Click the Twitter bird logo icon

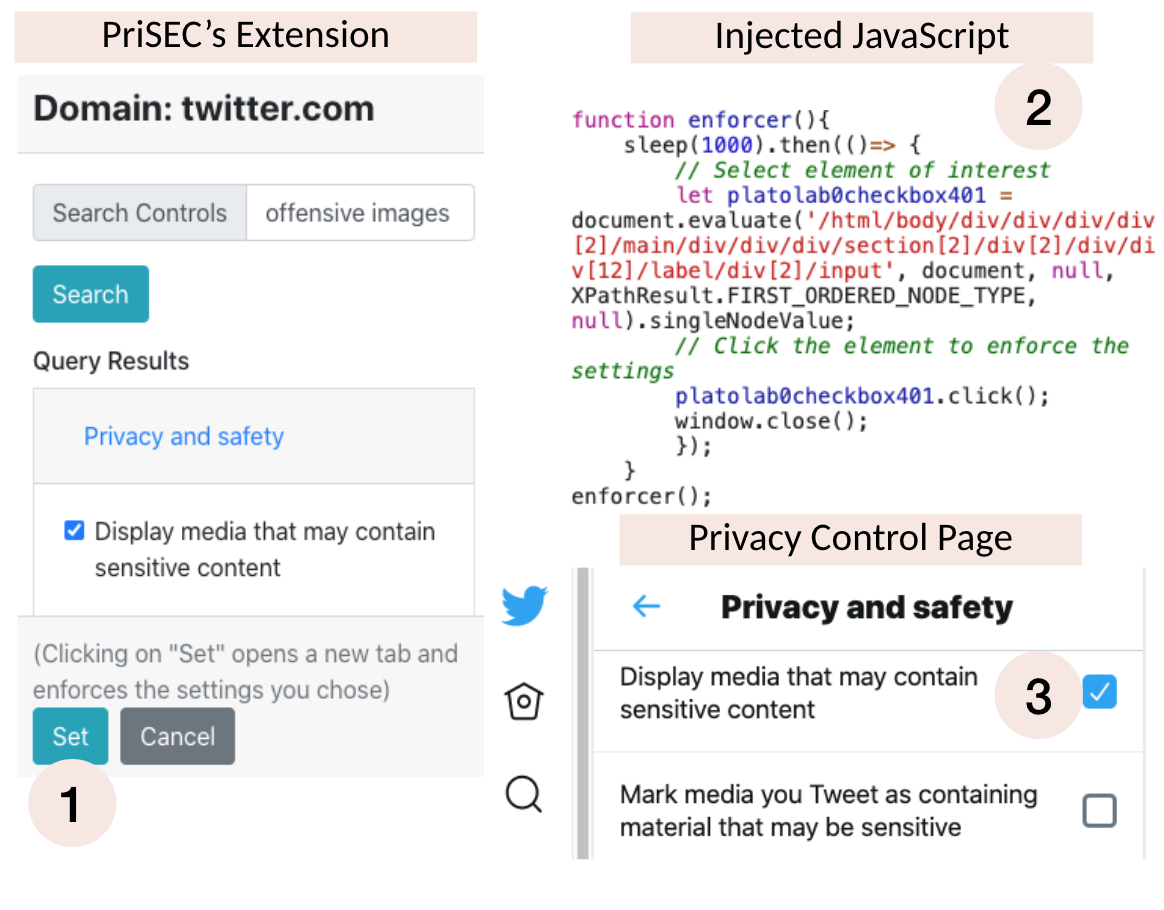click(524, 605)
